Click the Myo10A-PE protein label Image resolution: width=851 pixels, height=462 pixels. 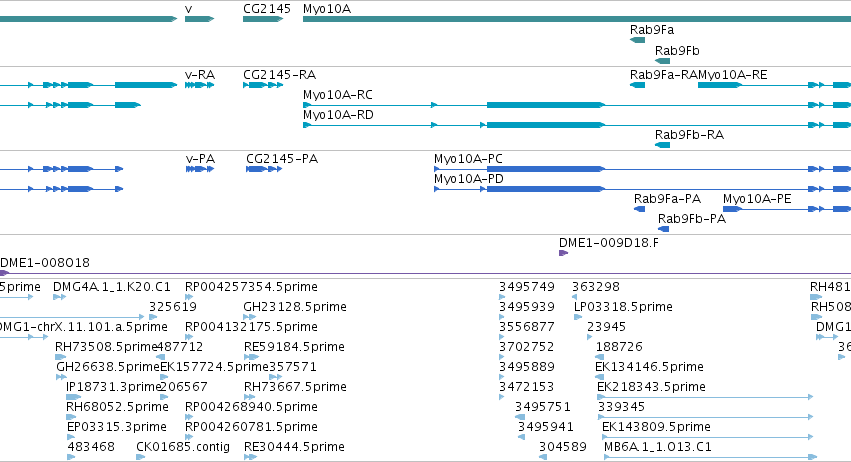(x=757, y=199)
